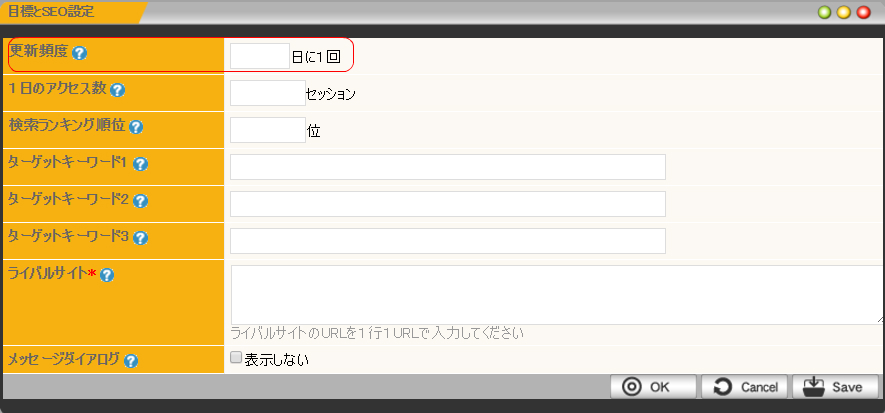Viewport: 885px width, 413px height.
Task: Click the yellow window control button
Action: [x=844, y=12]
